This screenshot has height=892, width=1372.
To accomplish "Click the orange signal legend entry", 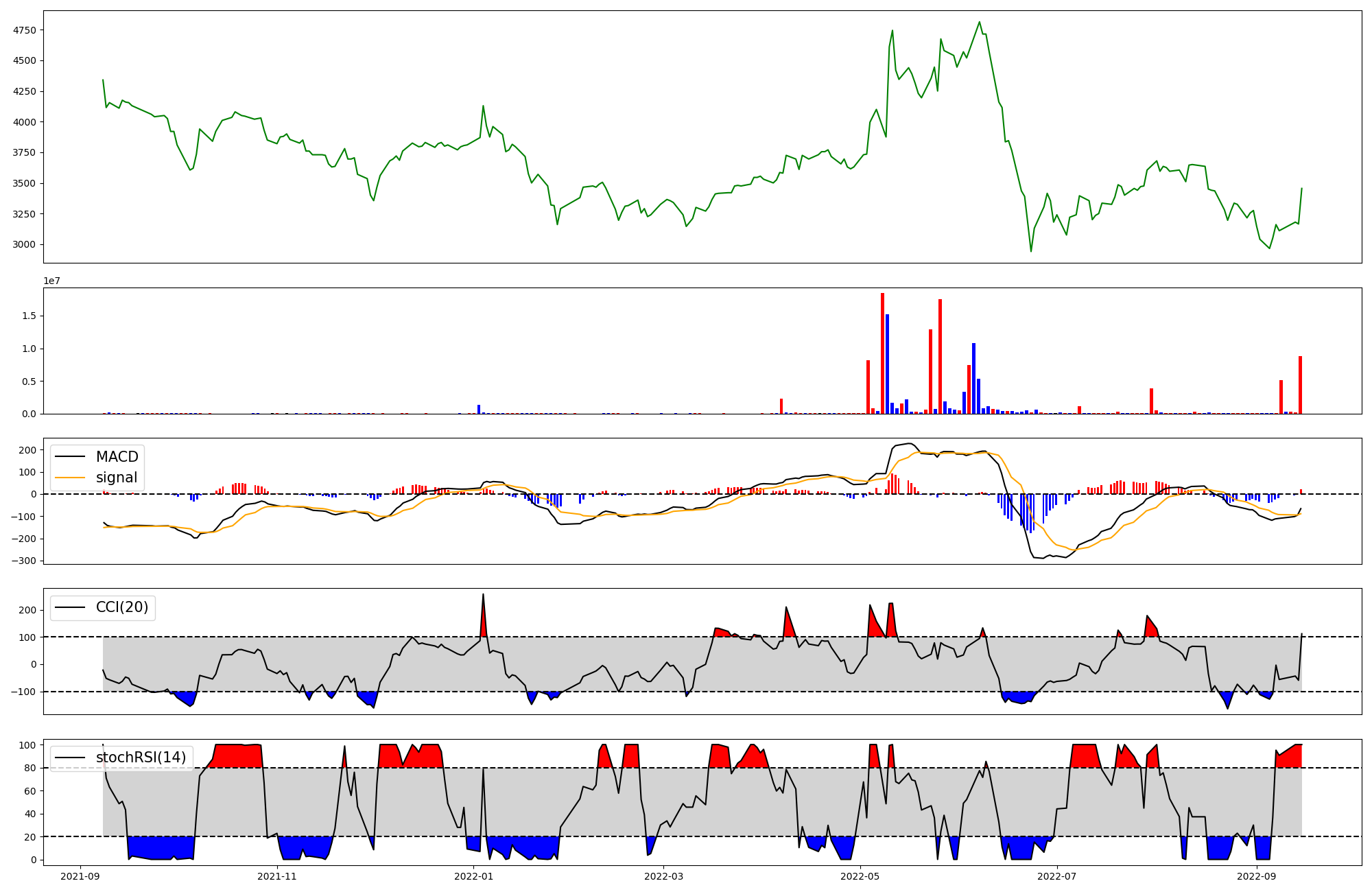I will (x=116, y=478).
